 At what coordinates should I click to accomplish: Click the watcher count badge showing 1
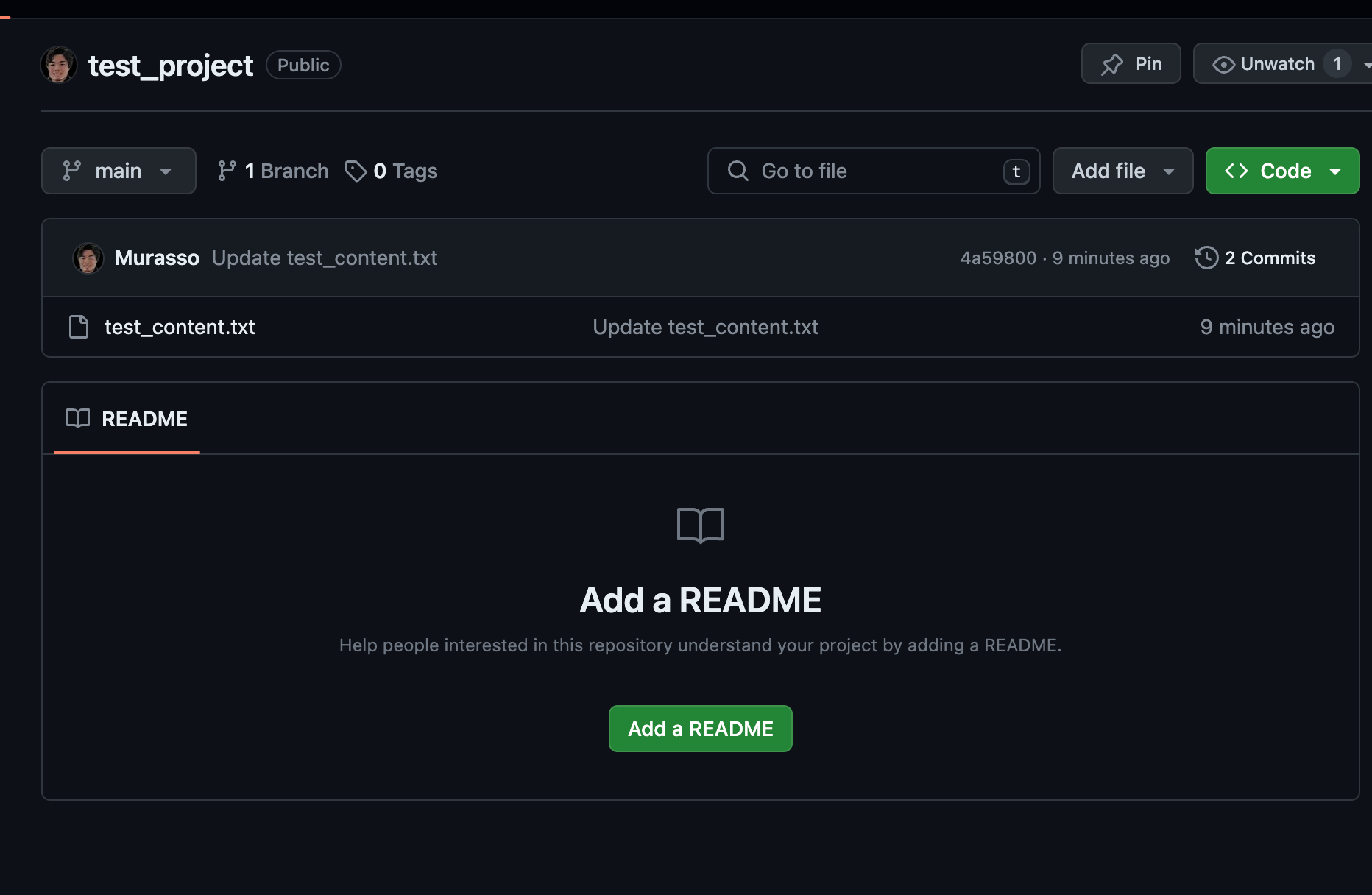point(1337,64)
